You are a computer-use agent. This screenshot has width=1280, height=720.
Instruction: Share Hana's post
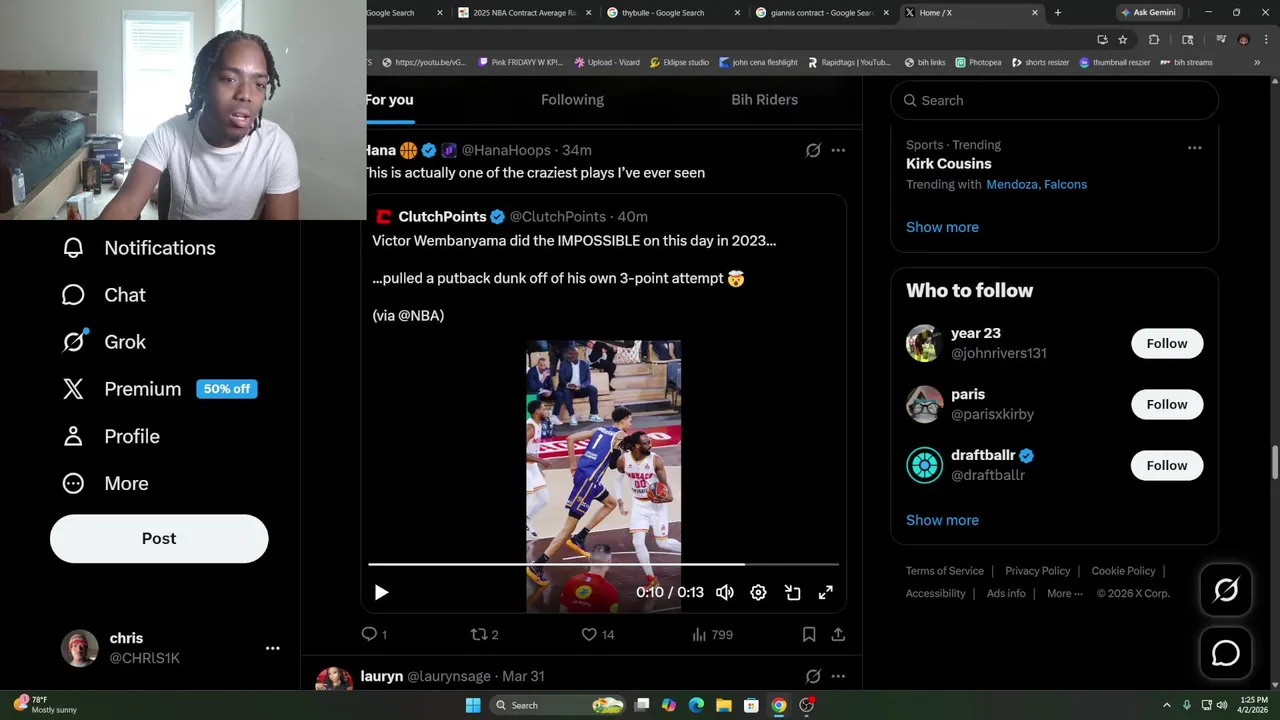point(838,635)
